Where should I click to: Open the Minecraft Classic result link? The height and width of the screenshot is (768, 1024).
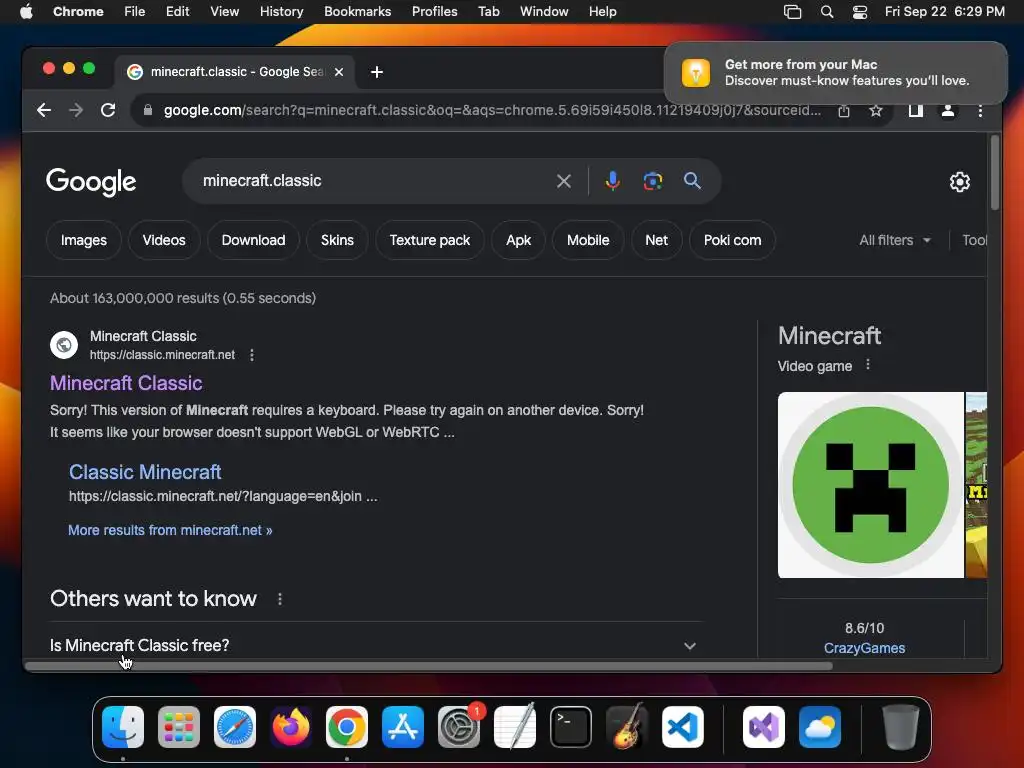(x=126, y=383)
